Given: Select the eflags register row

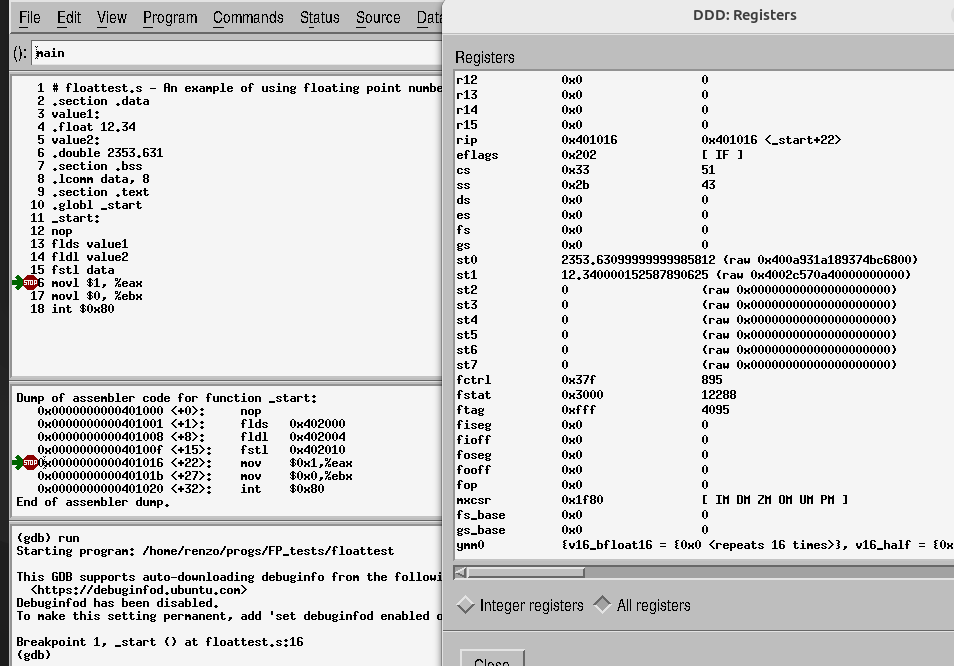Looking at the screenshot, I should point(704,155).
